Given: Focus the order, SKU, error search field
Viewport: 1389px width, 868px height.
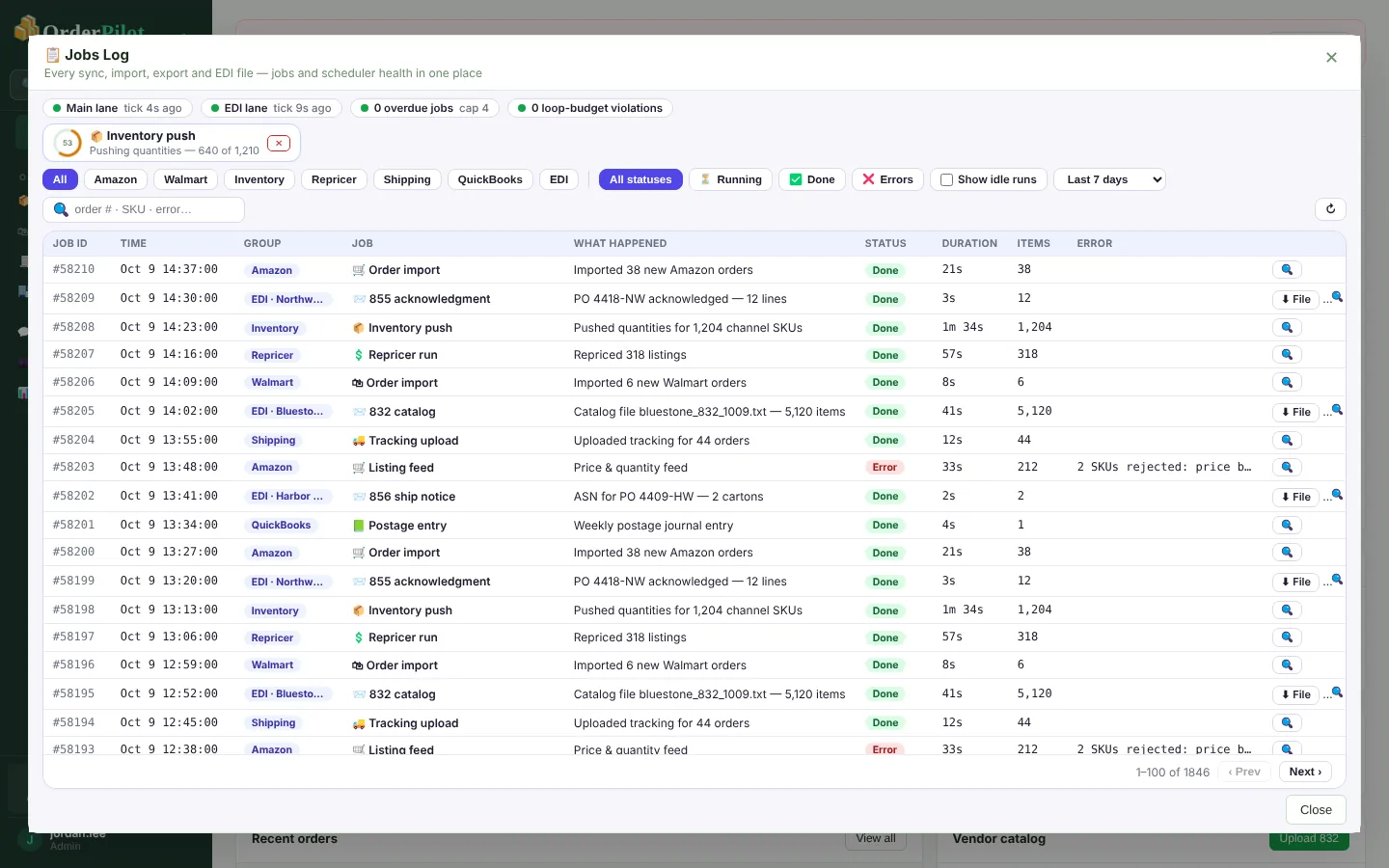Looking at the screenshot, I should coord(144,209).
